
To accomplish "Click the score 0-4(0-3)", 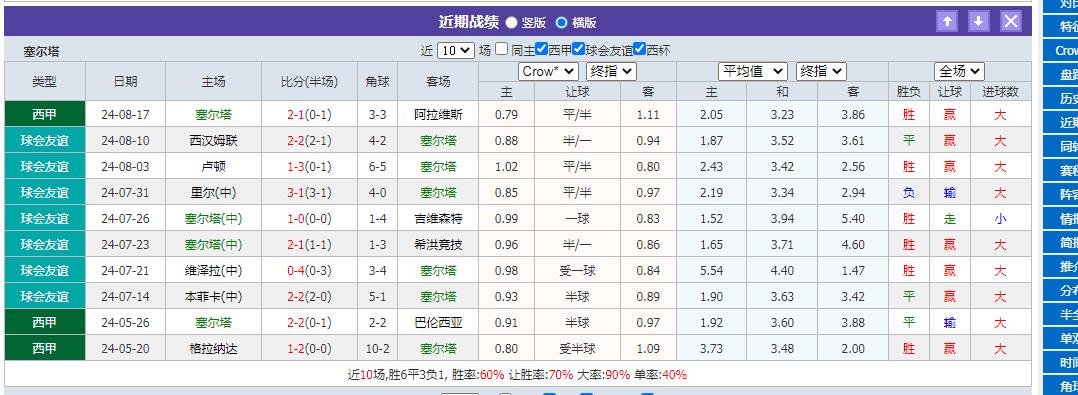I will pos(309,271).
